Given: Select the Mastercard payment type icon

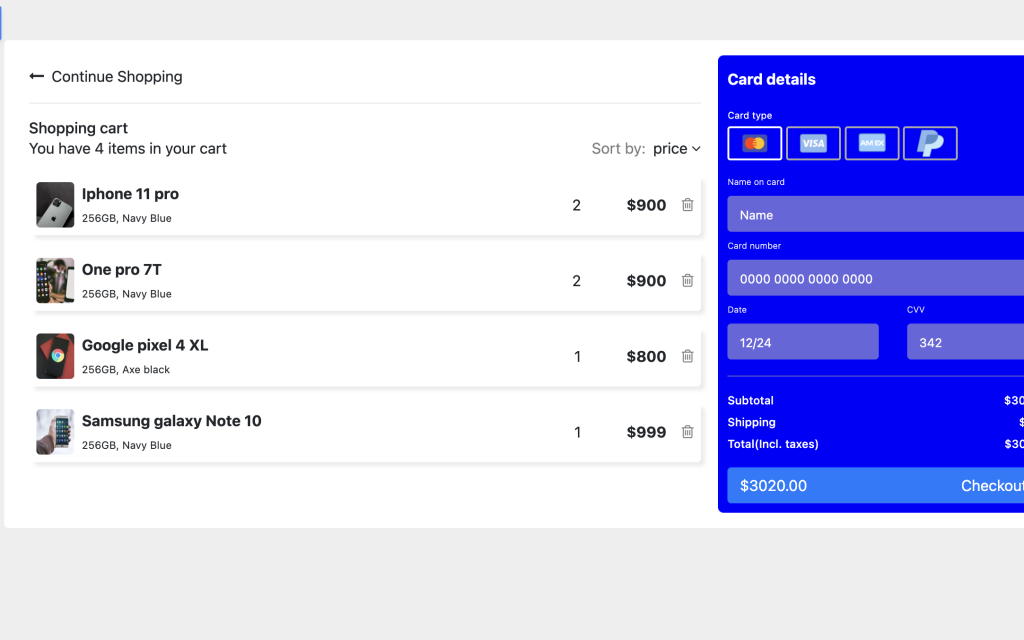Looking at the screenshot, I should click(754, 143).
